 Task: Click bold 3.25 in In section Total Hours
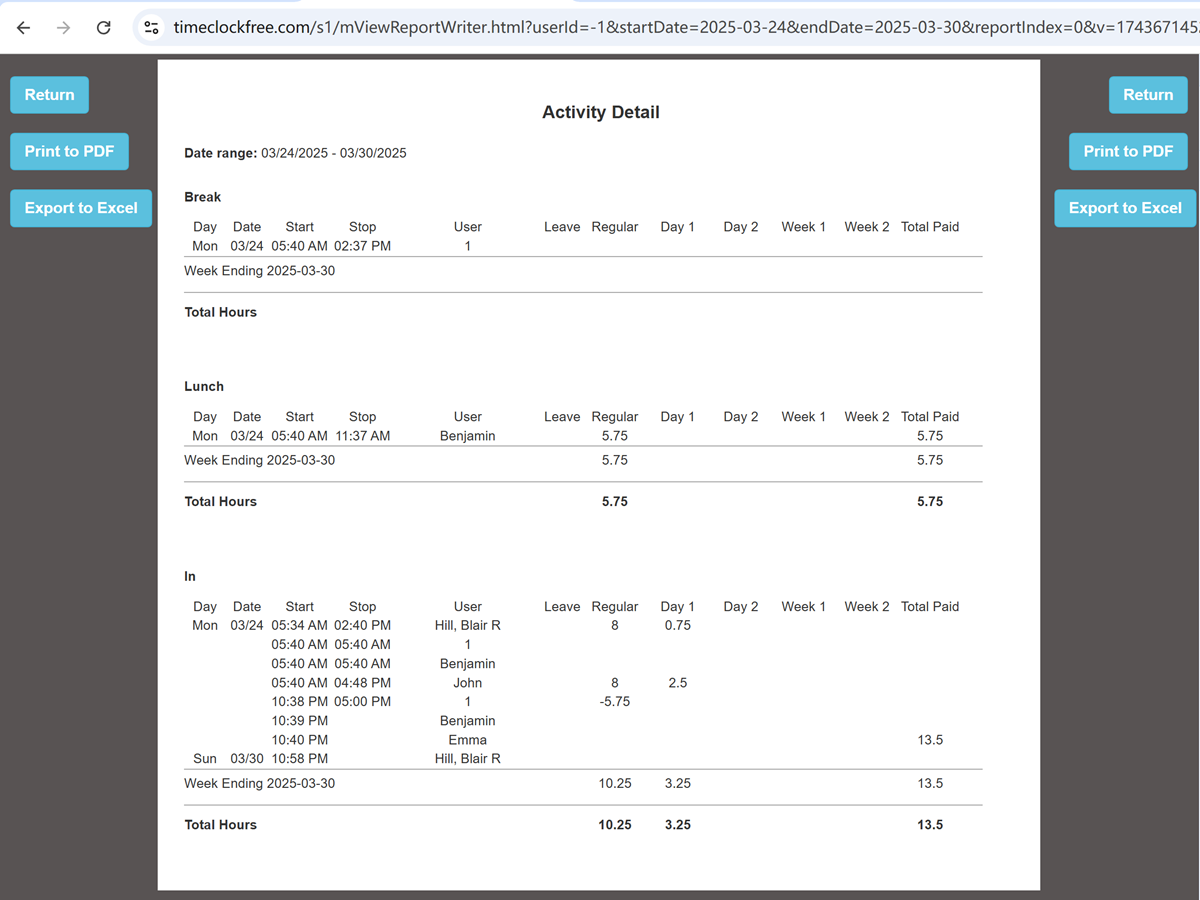(x=678, y=825)
